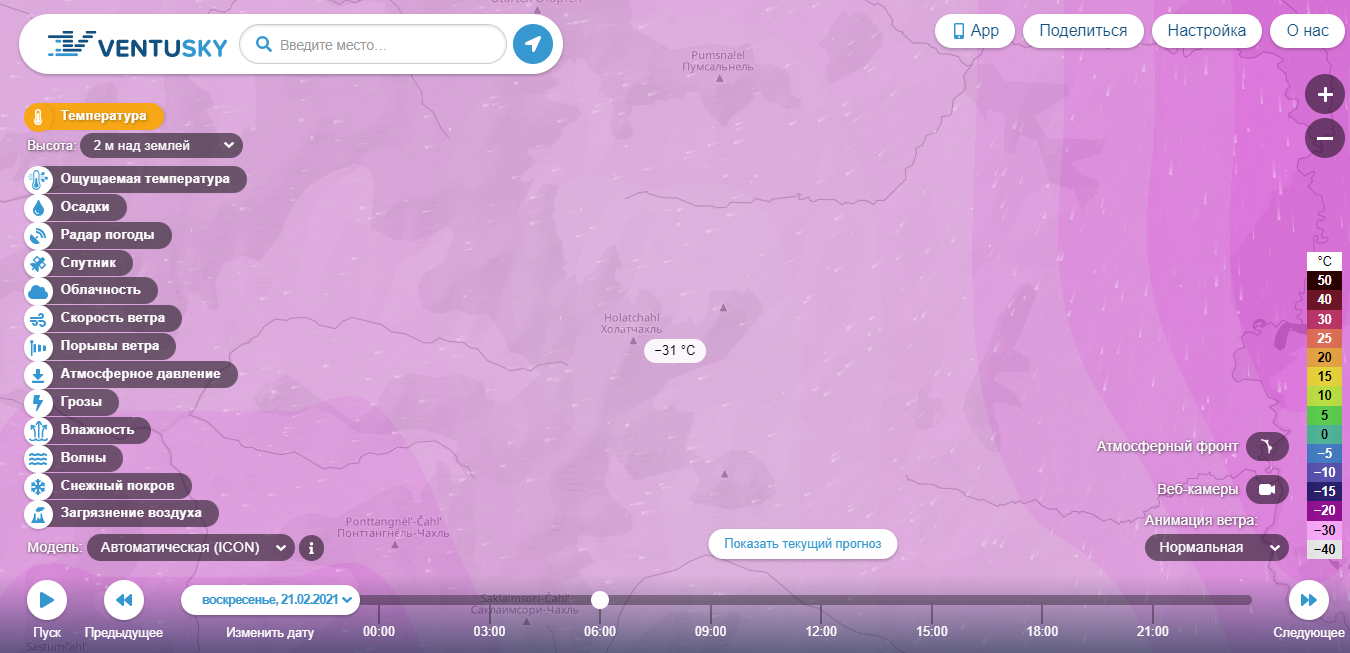Screen dimensions: 1350x653
Task: Click the Облачность cloud icon
Action: (38, 291)
